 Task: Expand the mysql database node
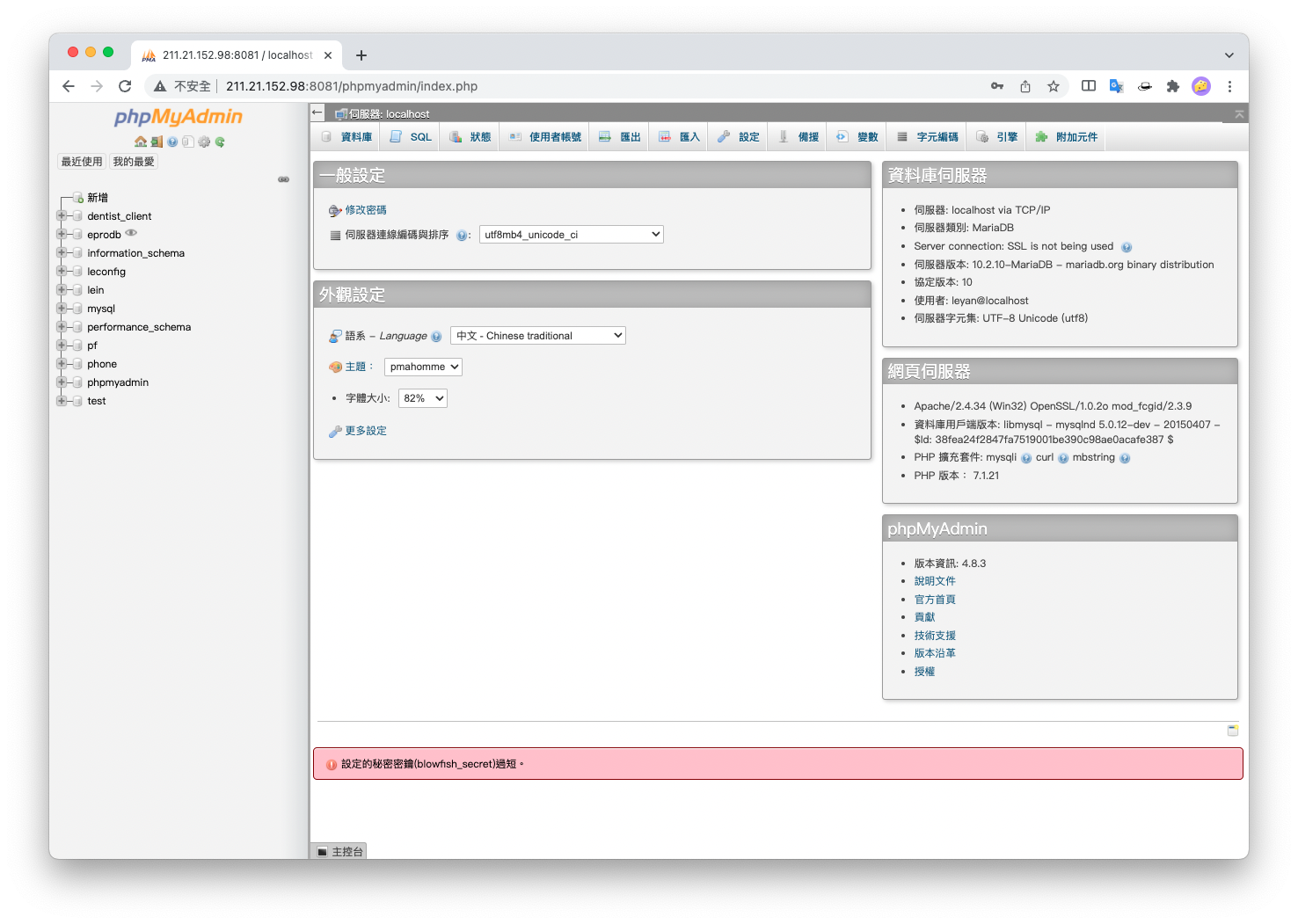62,308
